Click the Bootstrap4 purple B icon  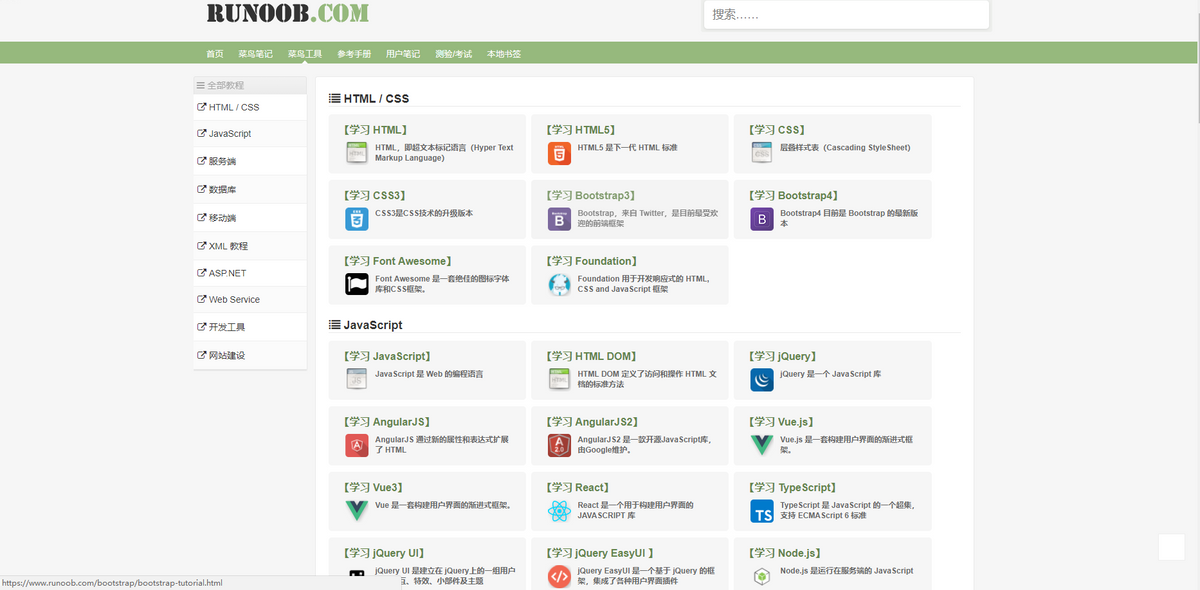coord(762,219)
